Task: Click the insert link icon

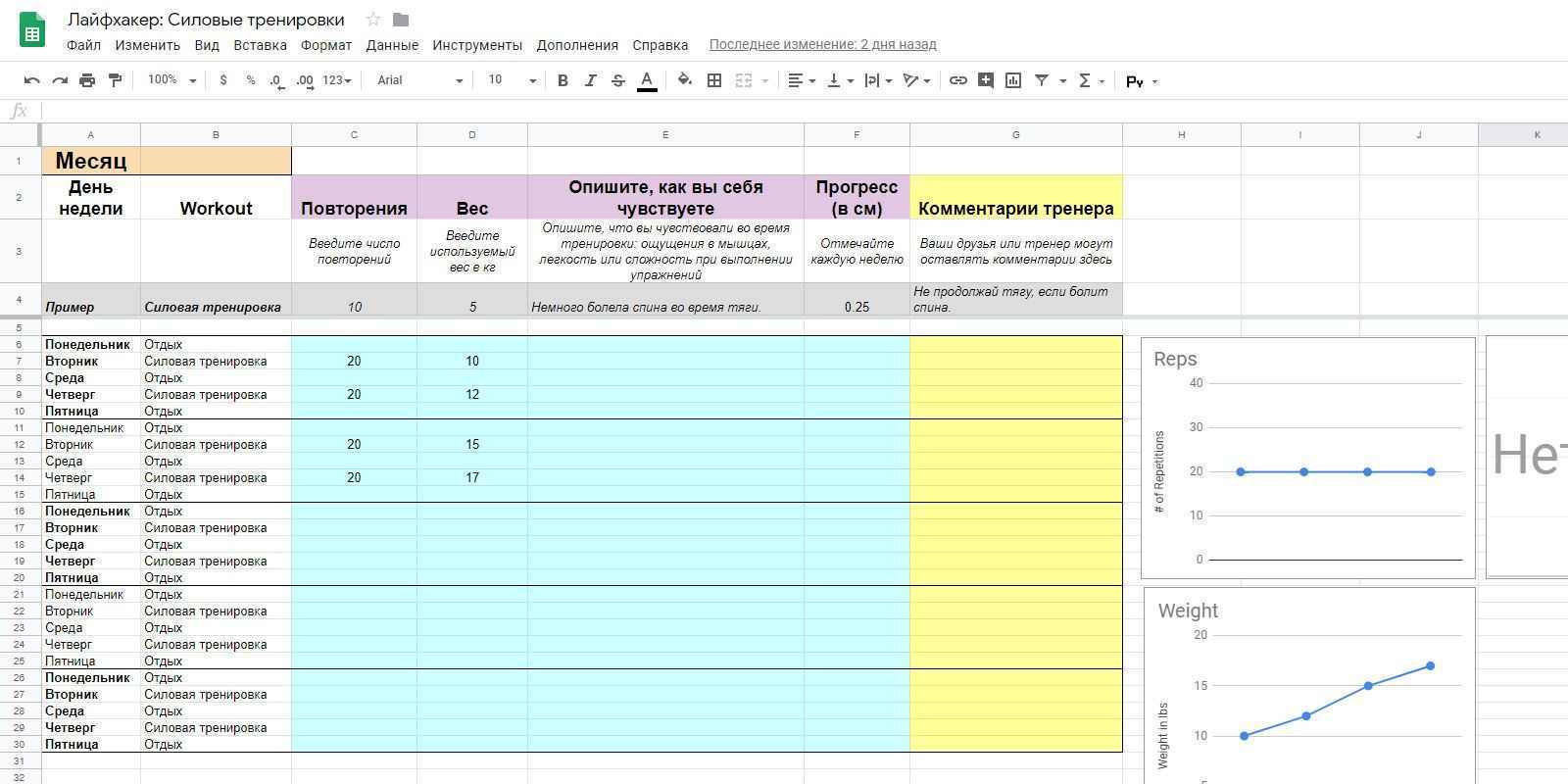Action: pyautogui.click(x=958, y=80)
